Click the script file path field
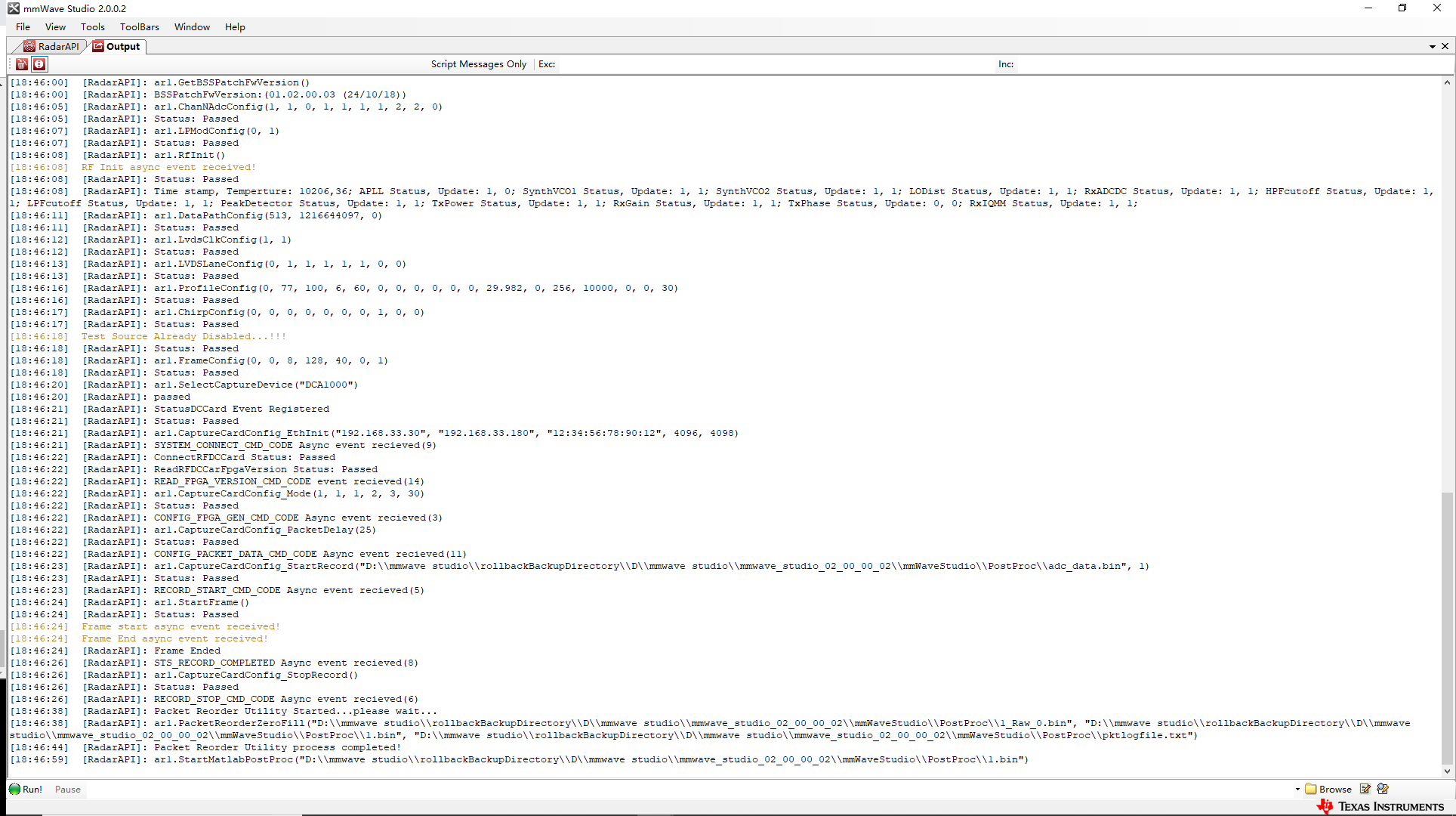1456x816 pixels. (x=690, y=790)
